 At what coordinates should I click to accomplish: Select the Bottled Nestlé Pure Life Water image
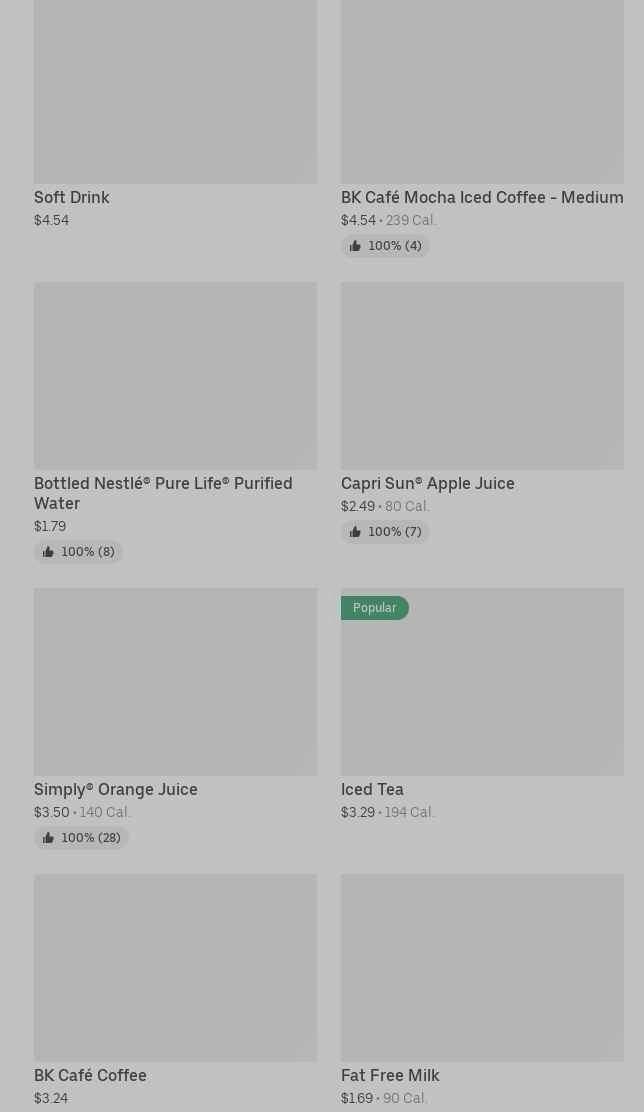175,375
